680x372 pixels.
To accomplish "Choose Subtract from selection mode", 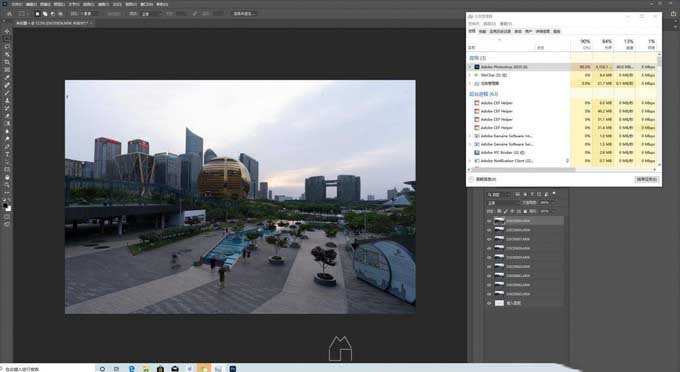I will coord(53,14).
